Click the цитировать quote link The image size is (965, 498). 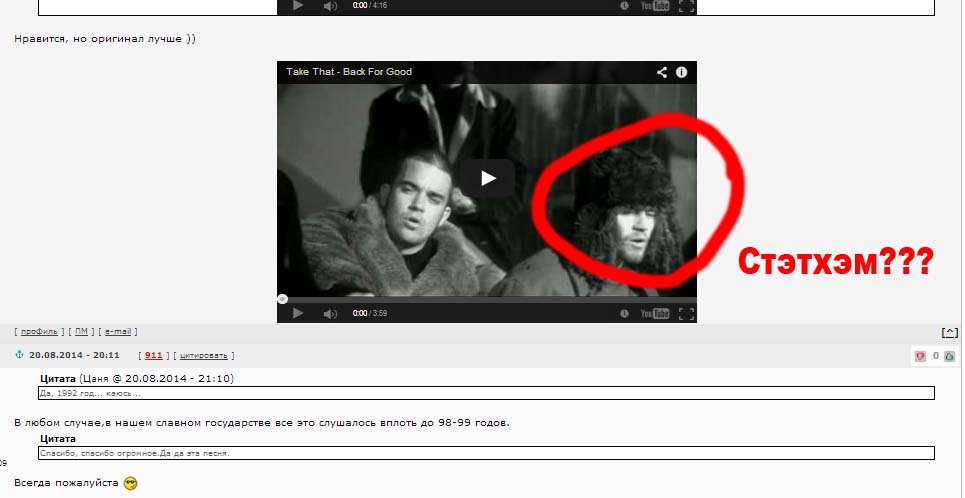click(204, 356)
